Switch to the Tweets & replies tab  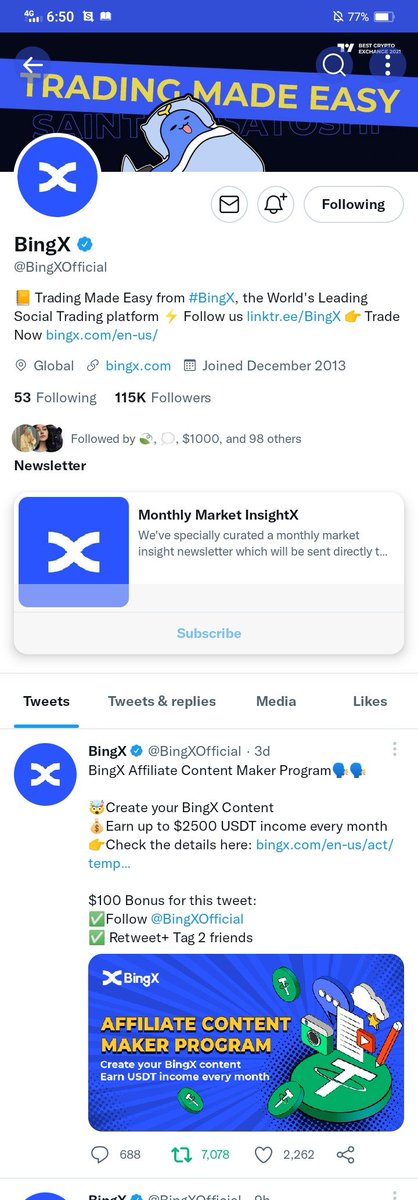(162, 701)
